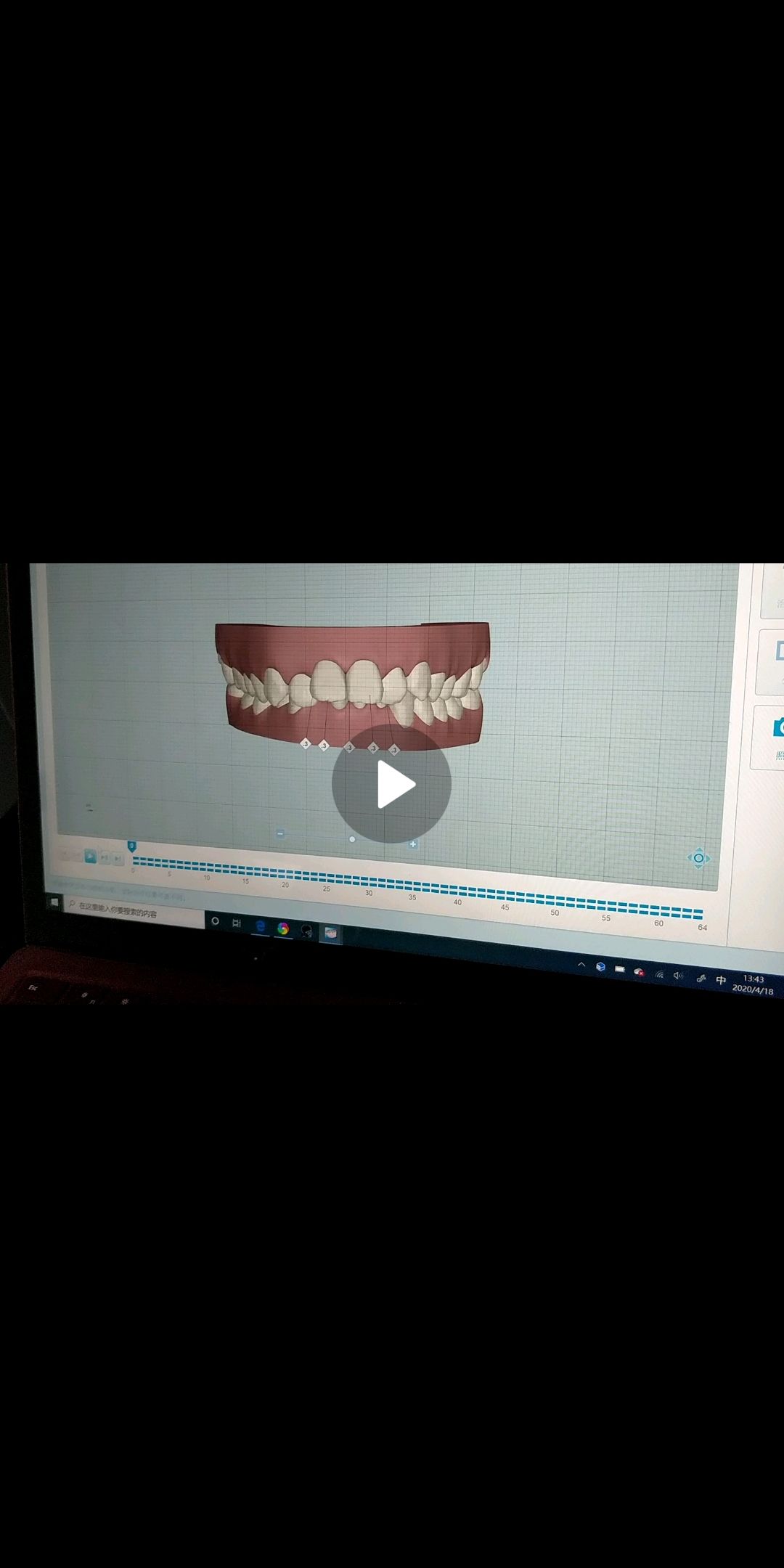Click final stage 64 on the timeline

[x=698, y=914]
